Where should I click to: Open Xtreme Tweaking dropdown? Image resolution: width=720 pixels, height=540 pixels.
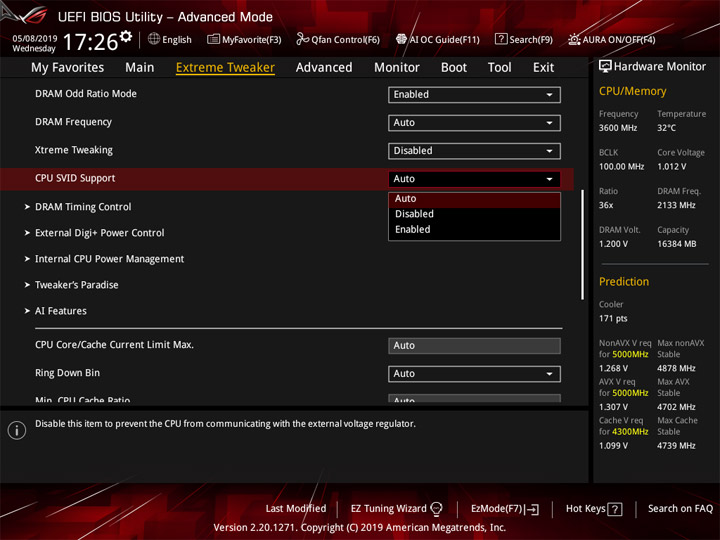click(x=474, y=151)
